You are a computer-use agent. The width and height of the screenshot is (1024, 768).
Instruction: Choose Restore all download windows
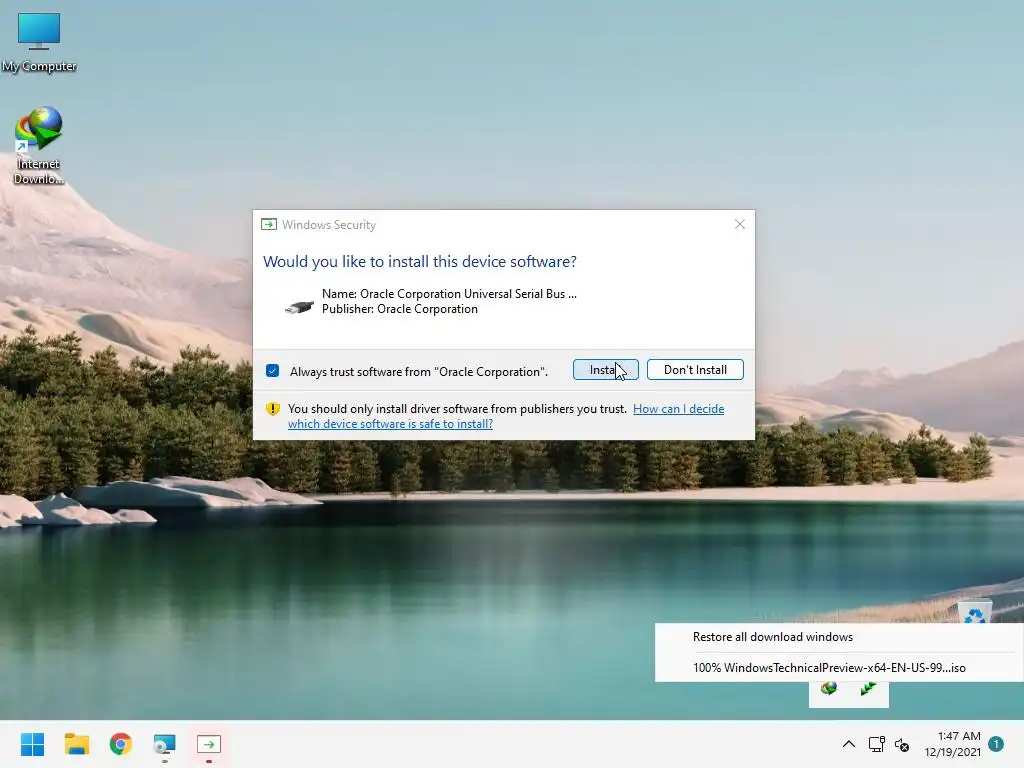(839, 637)
